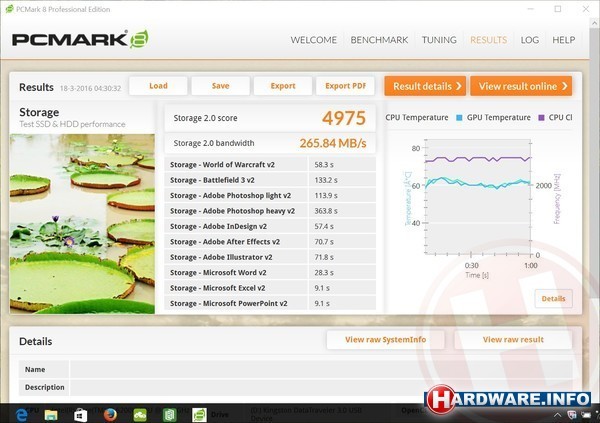Click the Export button

[x=283, y=86]
